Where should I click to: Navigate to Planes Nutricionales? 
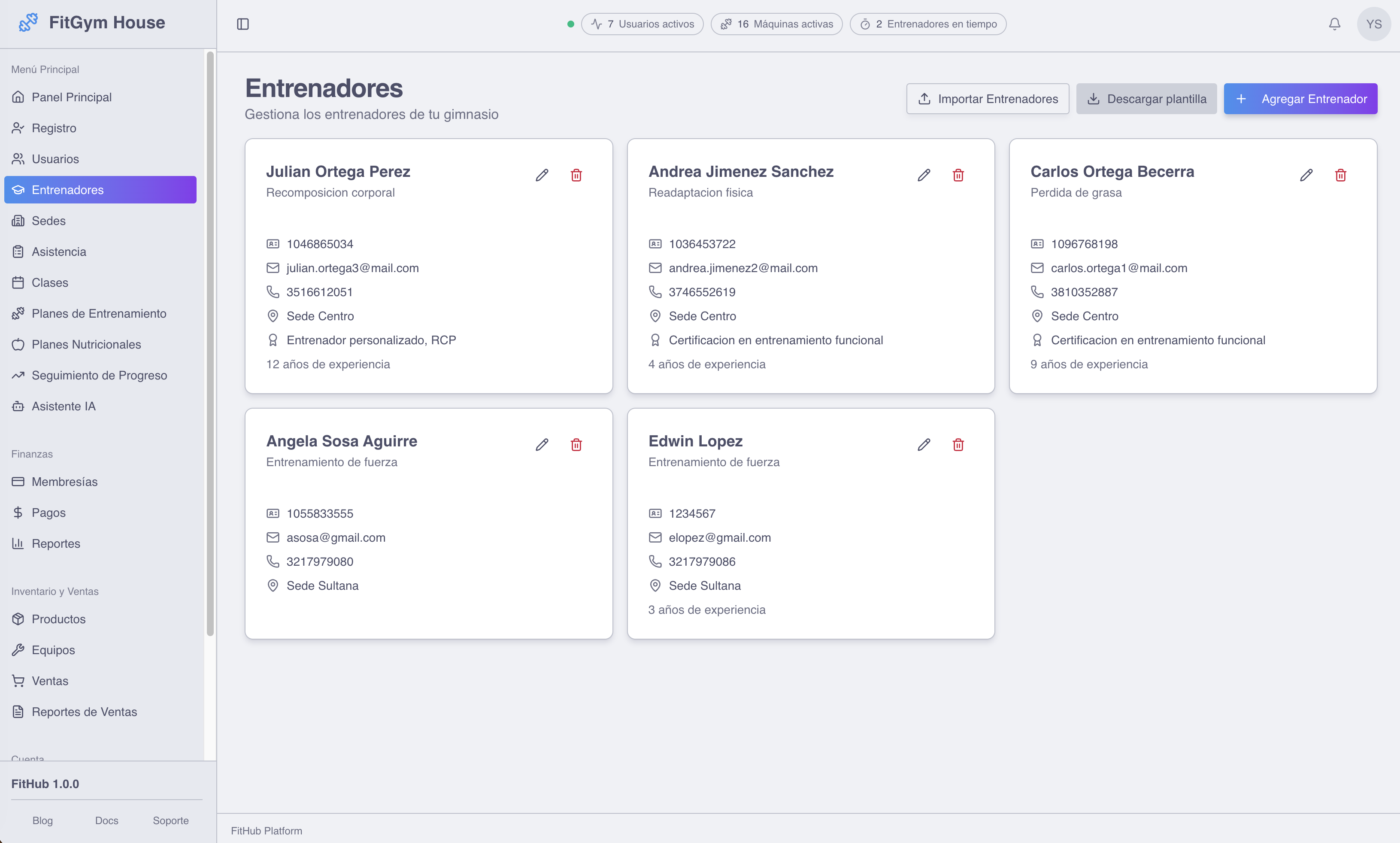point(86,344)
